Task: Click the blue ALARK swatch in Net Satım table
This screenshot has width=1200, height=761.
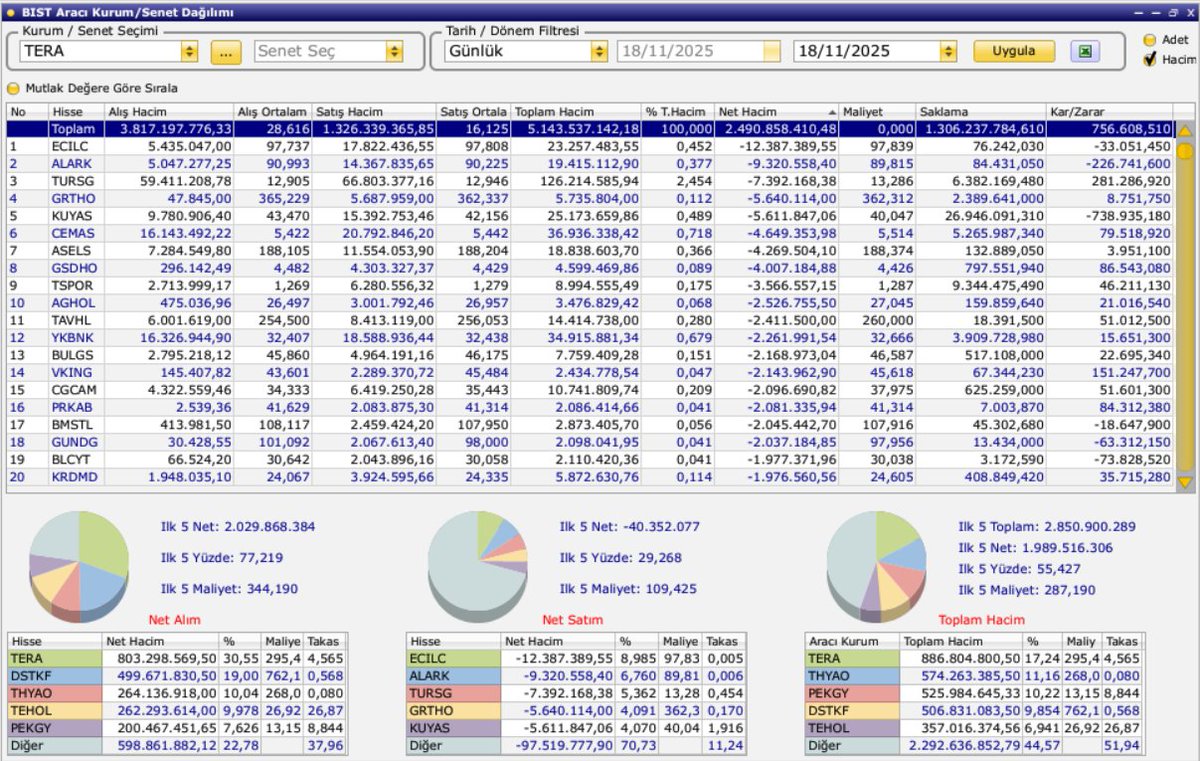Action: pos(454,676)
